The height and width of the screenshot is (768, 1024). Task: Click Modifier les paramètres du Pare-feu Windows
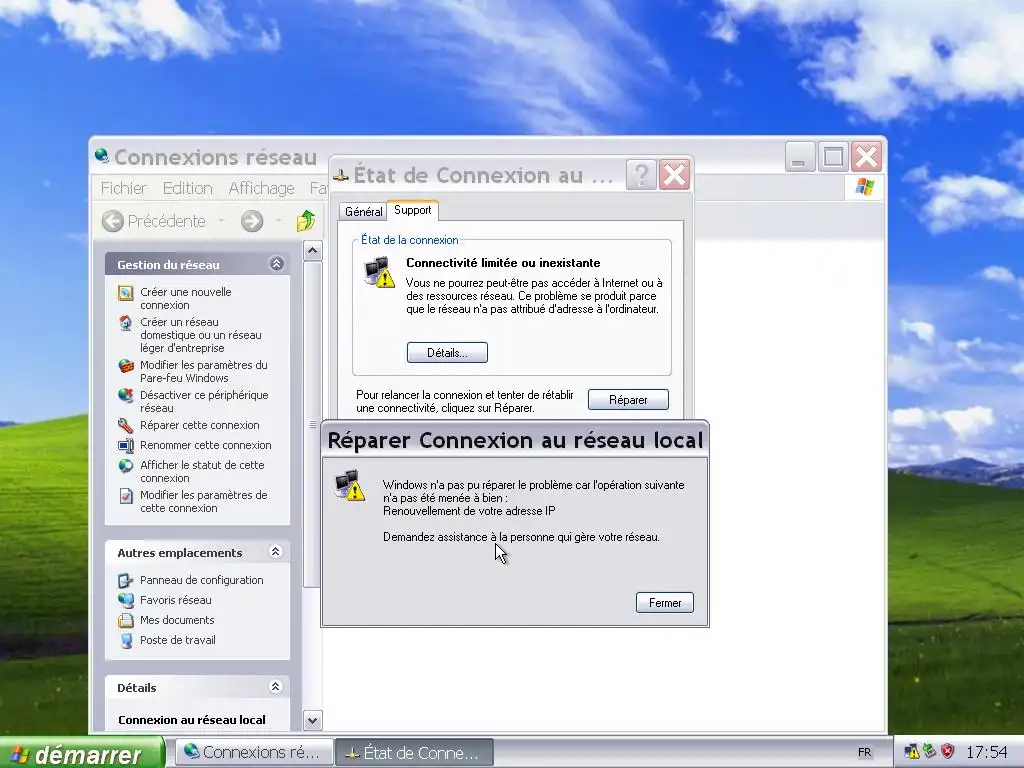(x=204, y=372)
